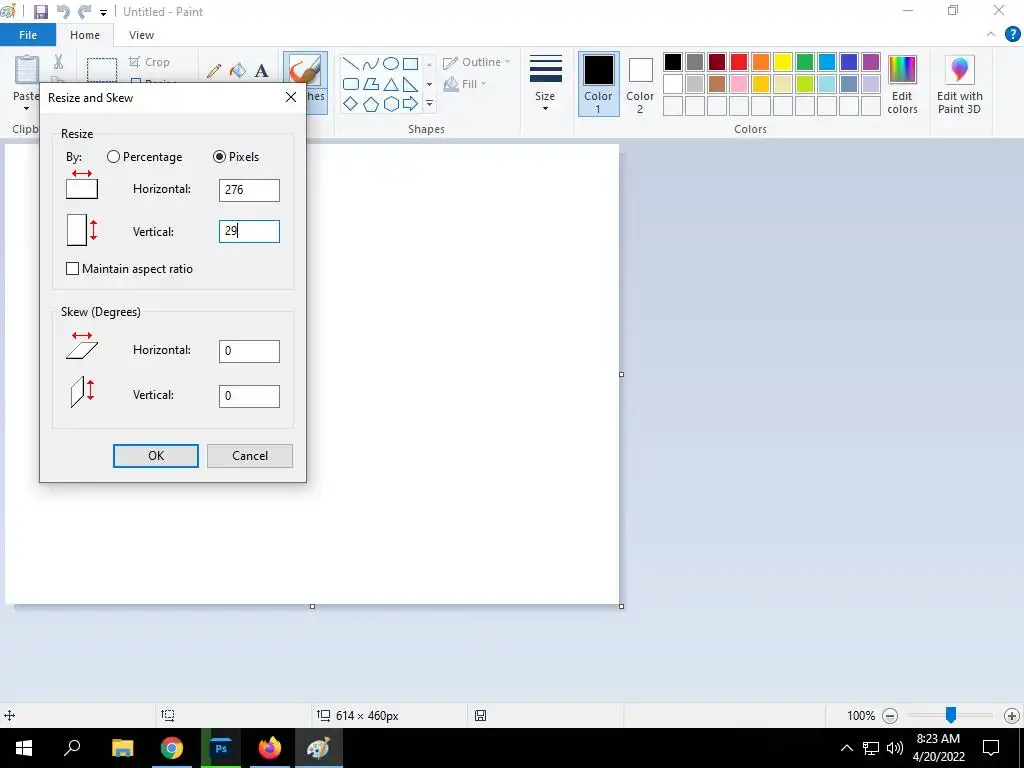Open the shape Fill dropdown
Viewport: 1024px width, 768px height.
point(465,84)
